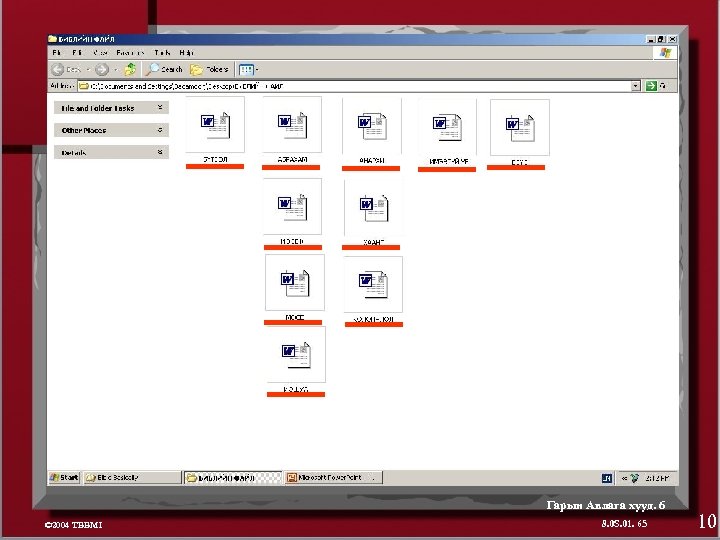Open the Search pane

coord(164,69)
